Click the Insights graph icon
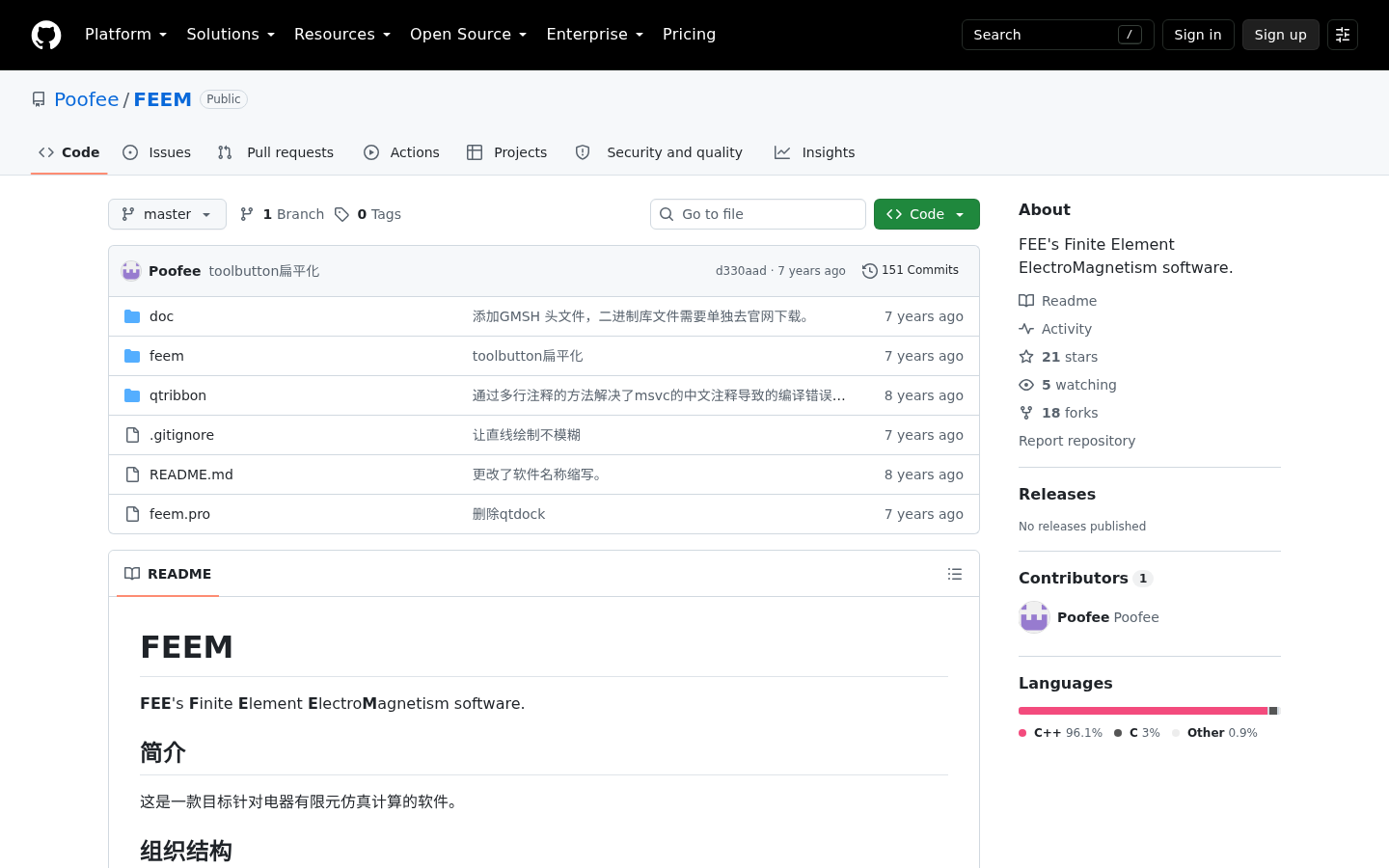This screenshot has width=1389, height=868. (x=782, y=152)
